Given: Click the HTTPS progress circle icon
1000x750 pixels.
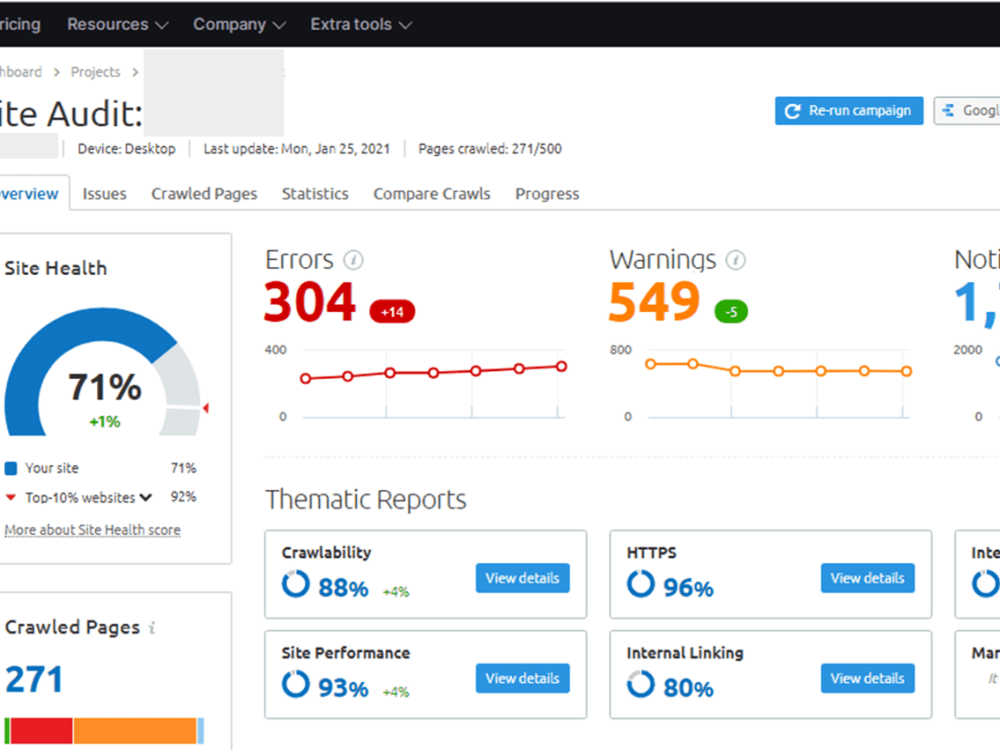Looking at the screenshot, I should point(640,584).
